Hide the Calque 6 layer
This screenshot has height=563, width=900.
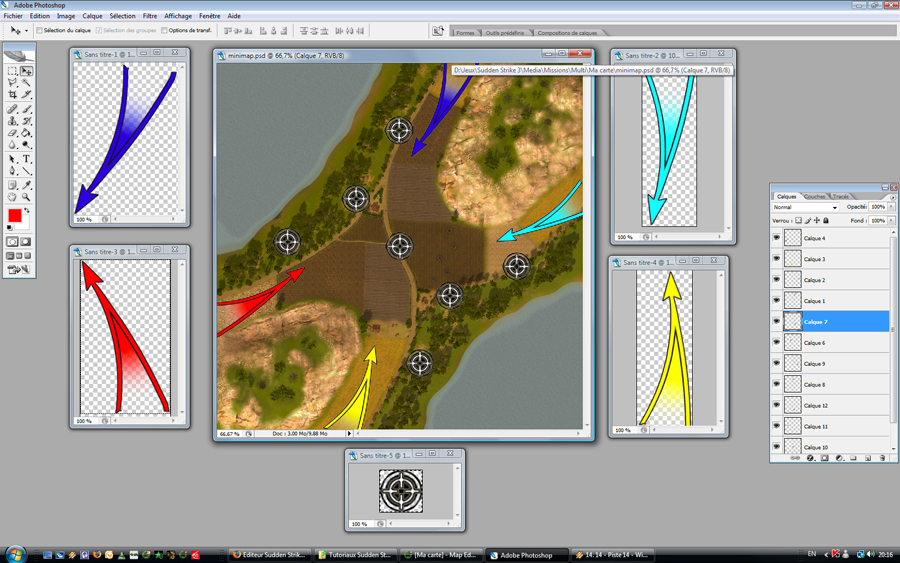pos(777,343)
